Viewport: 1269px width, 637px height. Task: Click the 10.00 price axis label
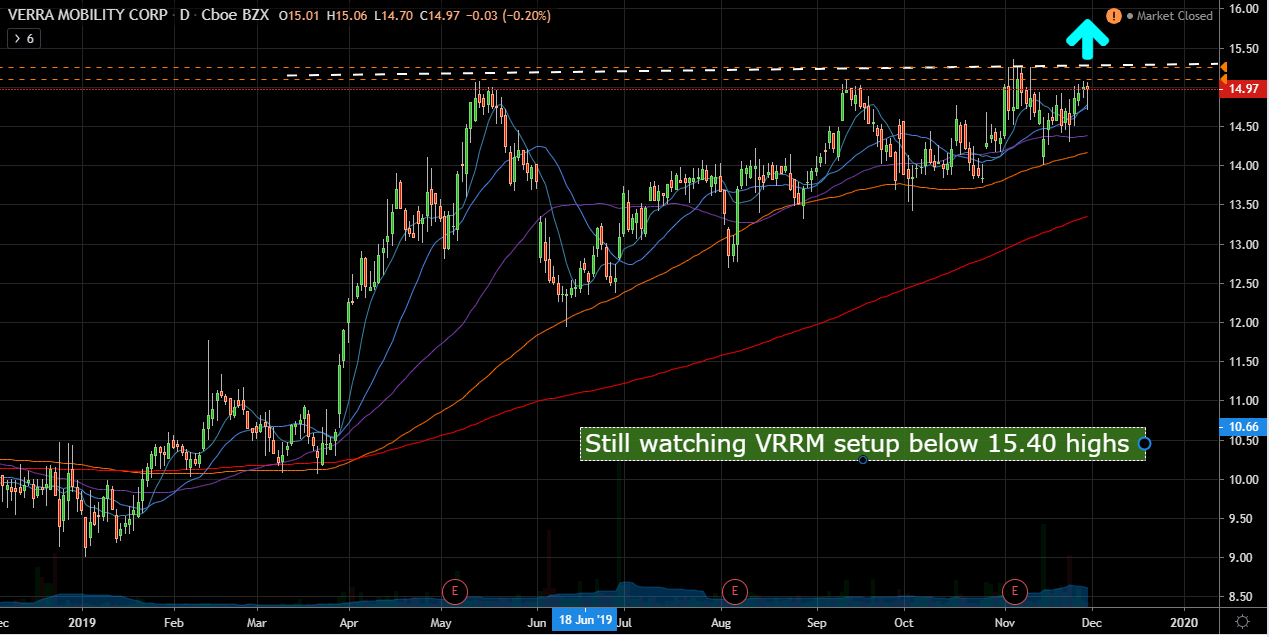1244,480
